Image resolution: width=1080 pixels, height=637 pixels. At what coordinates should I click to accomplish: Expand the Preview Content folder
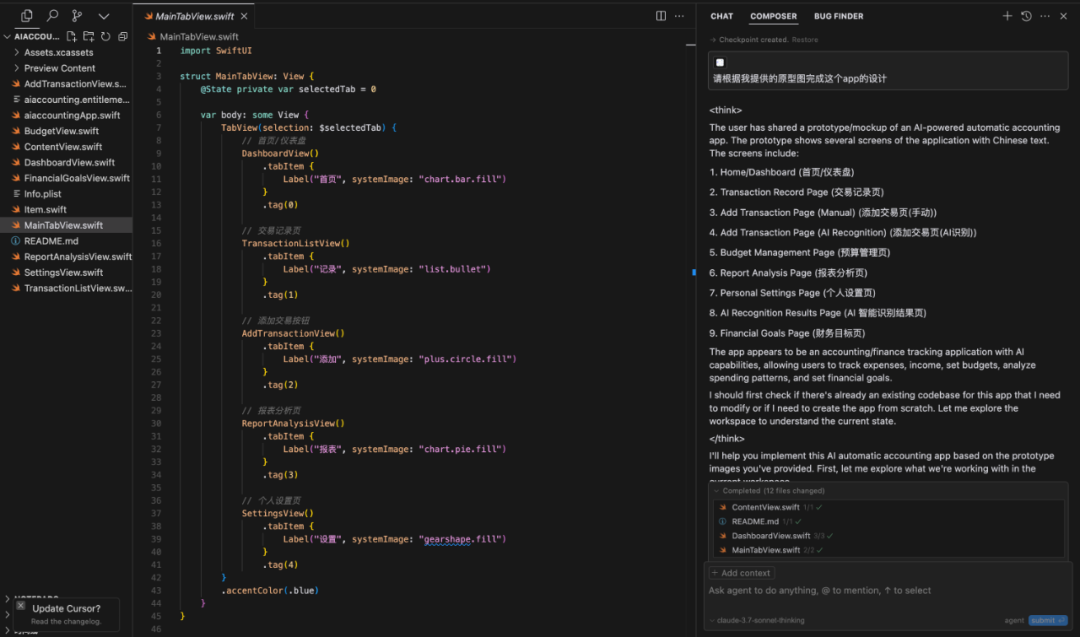[x=59, y=68]
